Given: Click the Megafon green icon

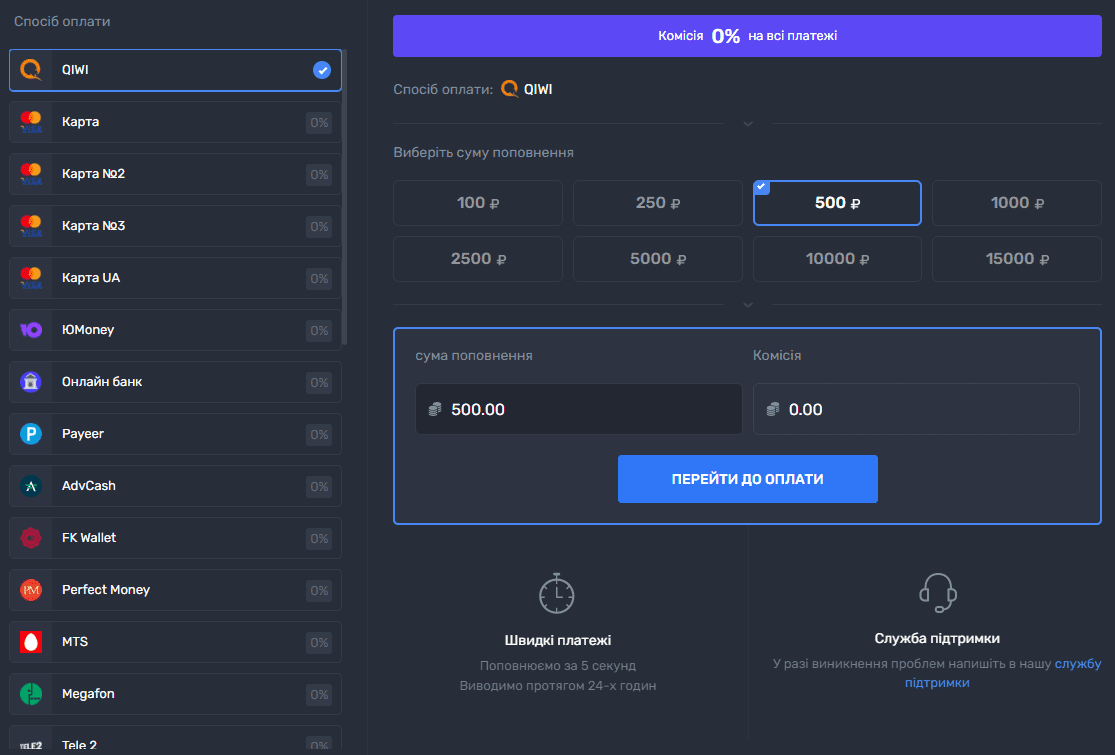Looking at the screenshot, I should 31,694.
